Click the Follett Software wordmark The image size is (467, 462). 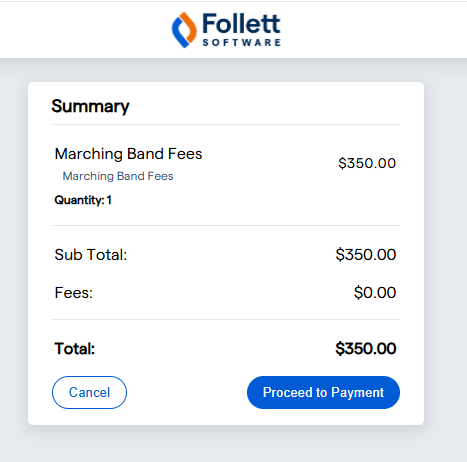pos(241,29)
